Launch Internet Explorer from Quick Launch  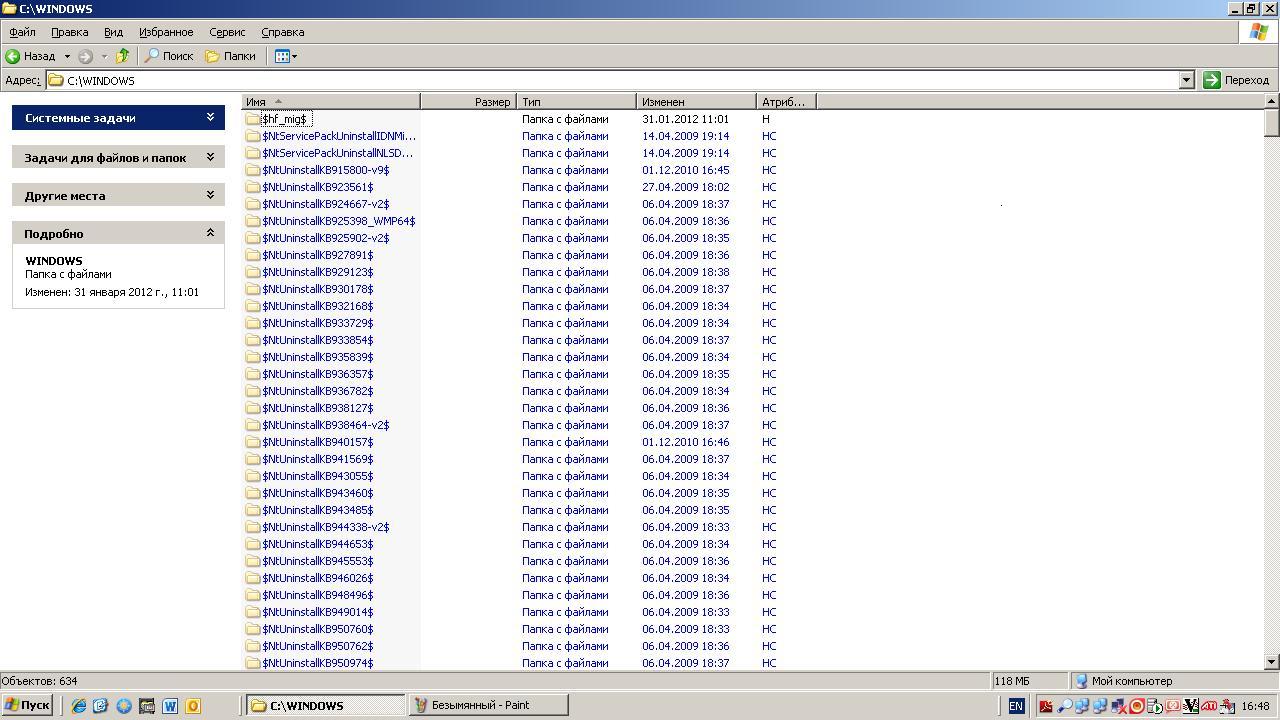[78, 706]
